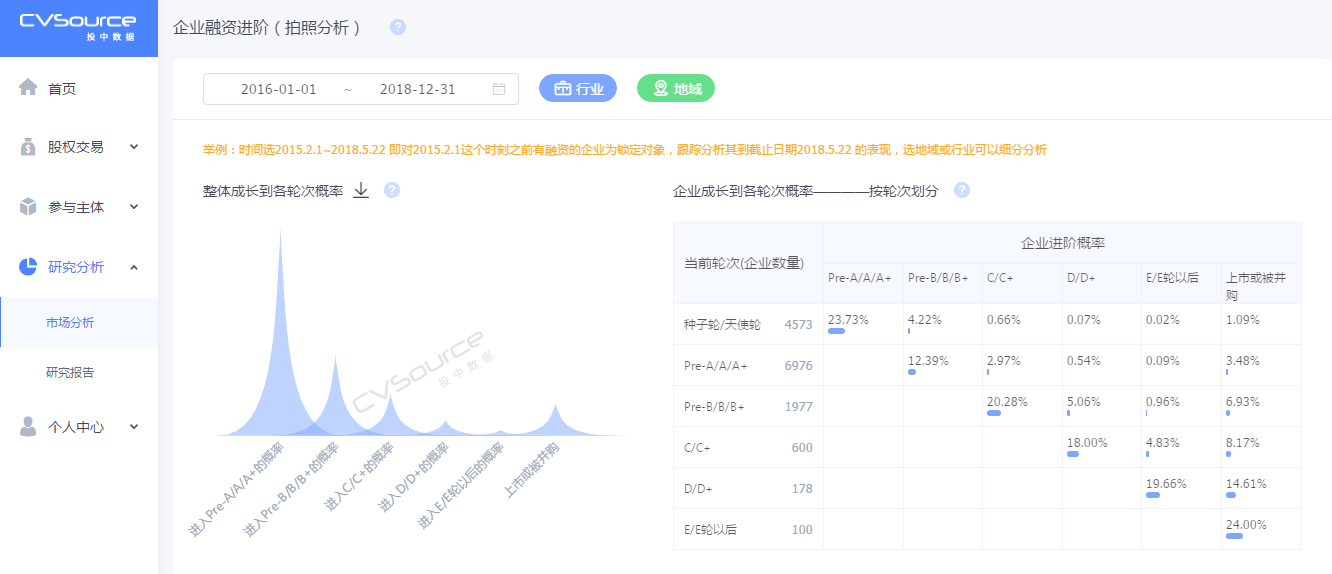Click the calendar icon in date range field
Image resolution: width=1332 pixels, height=574 pixels.
click(499, 89)
